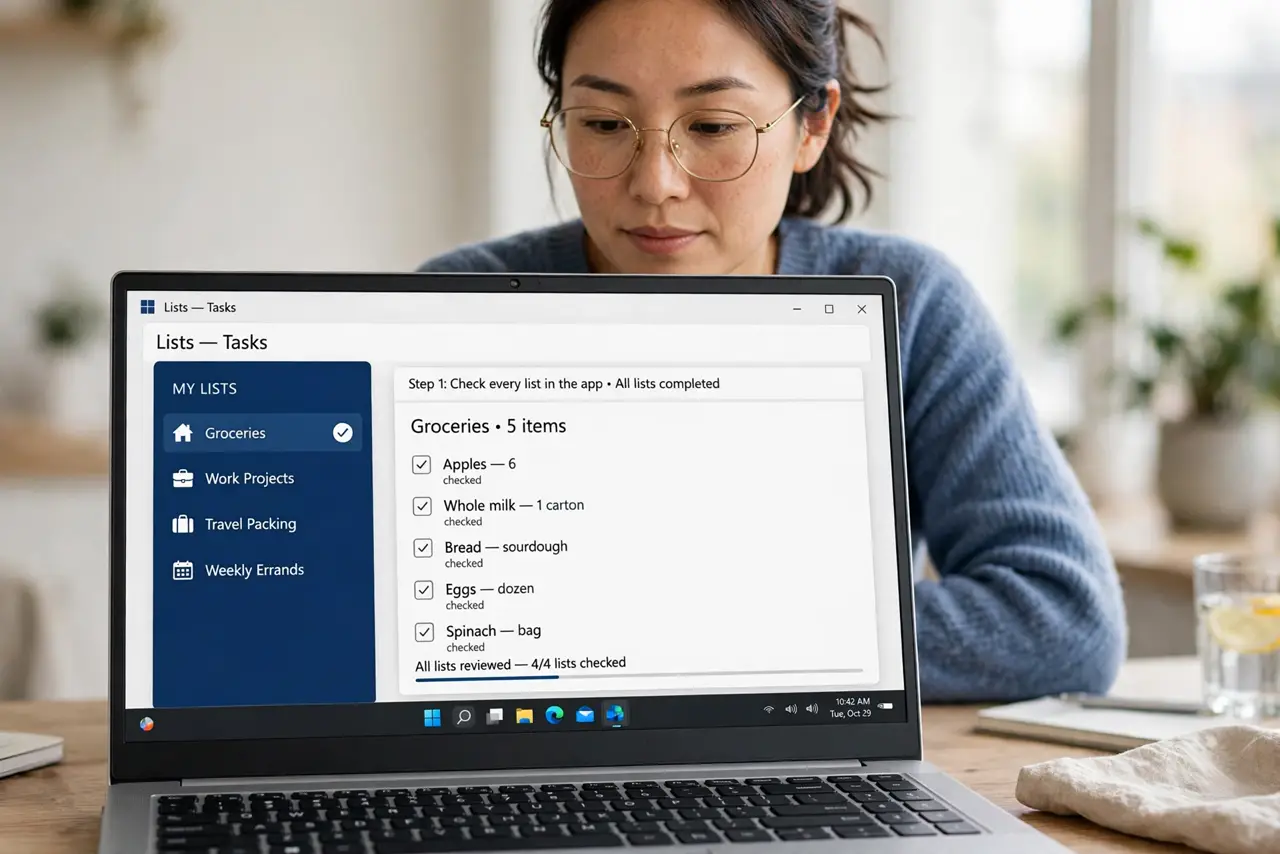Click the completed checkmark badge on Groceries

click(x=342, y=433)
